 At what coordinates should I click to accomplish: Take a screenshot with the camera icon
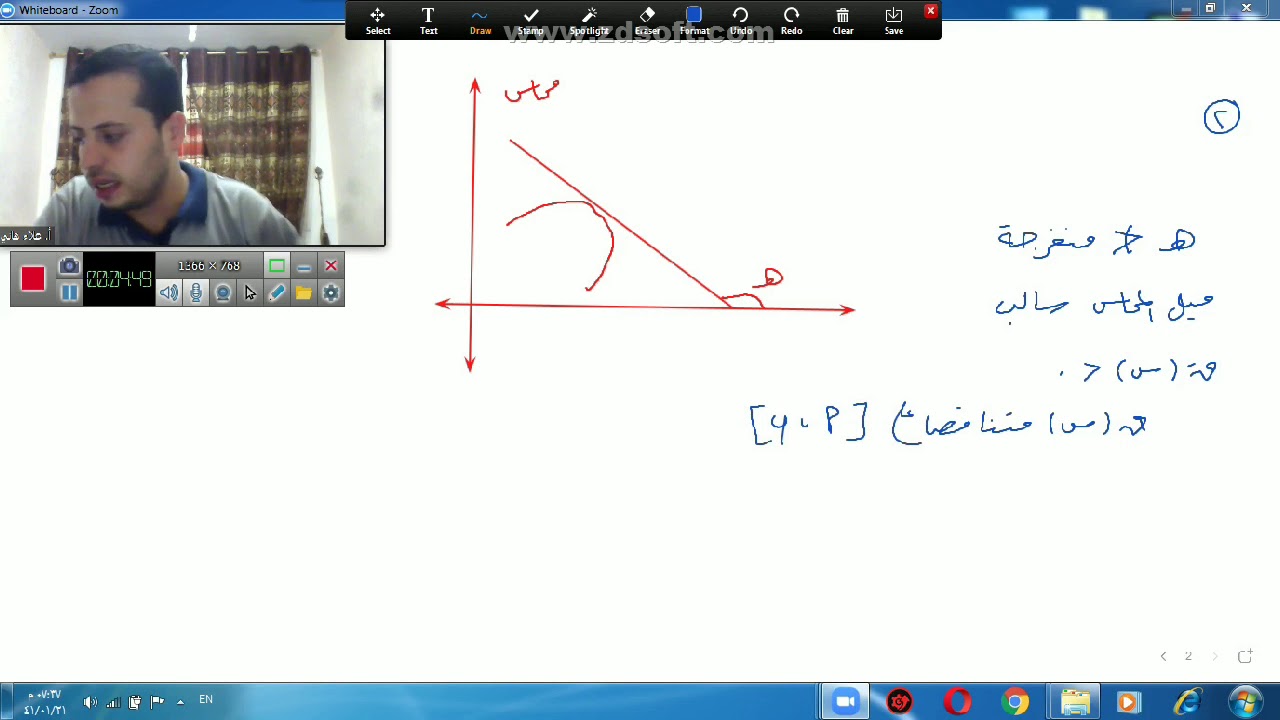tap(69, 267)
